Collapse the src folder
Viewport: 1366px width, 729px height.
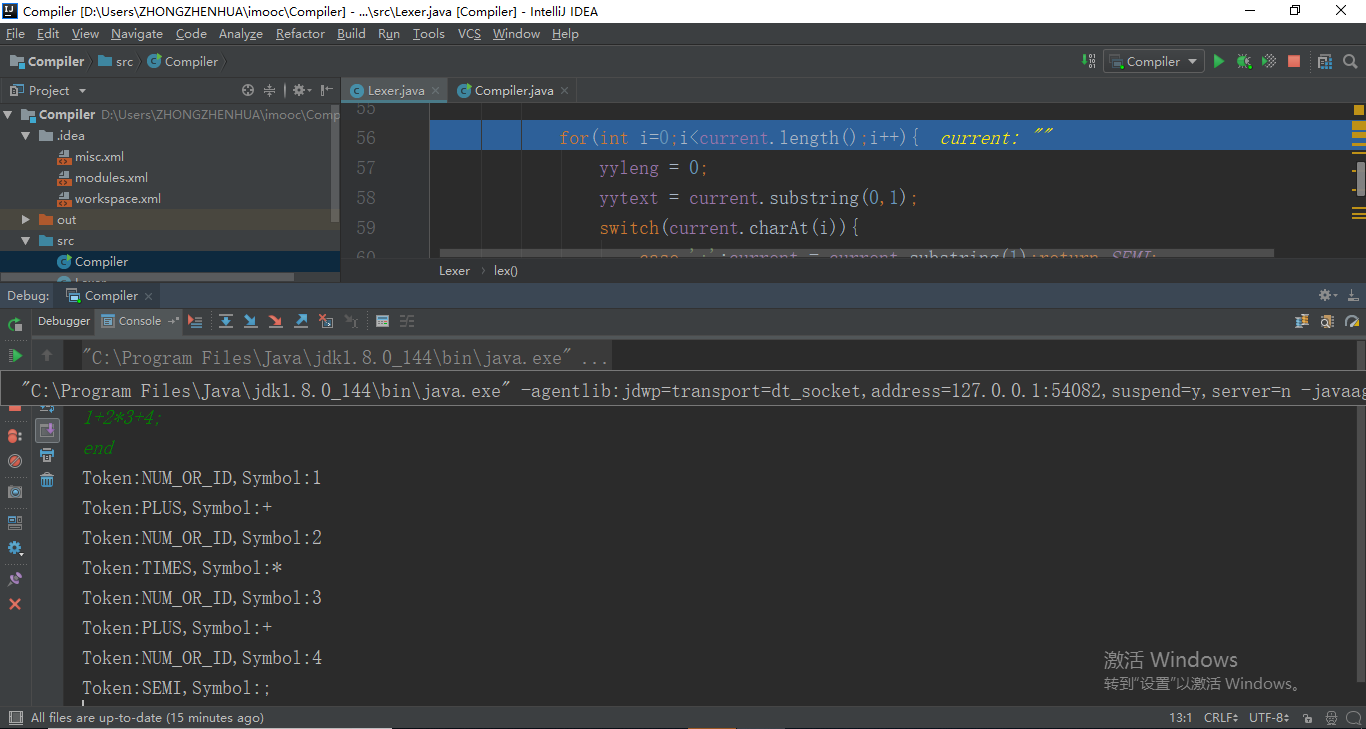click(26, 240)
